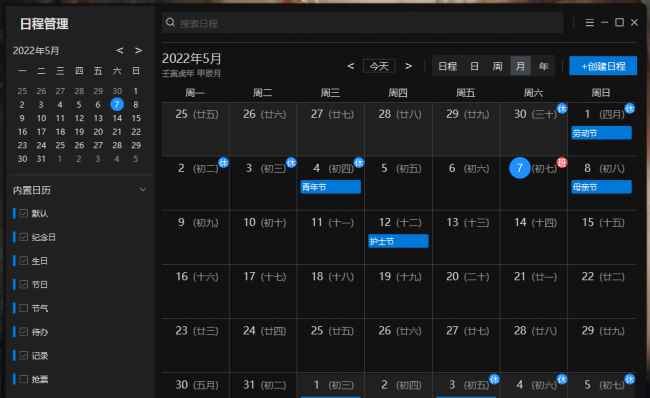Image resolution: width=650 pixels, height=398 pixels.
Task: Click the 休 badge on May 1
Action: coord(630,109)
